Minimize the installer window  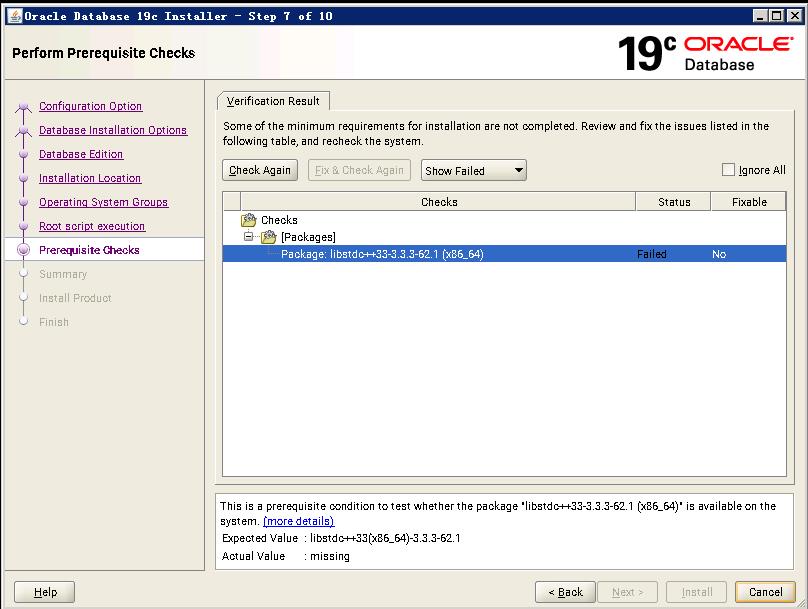(x=760, y=16)
